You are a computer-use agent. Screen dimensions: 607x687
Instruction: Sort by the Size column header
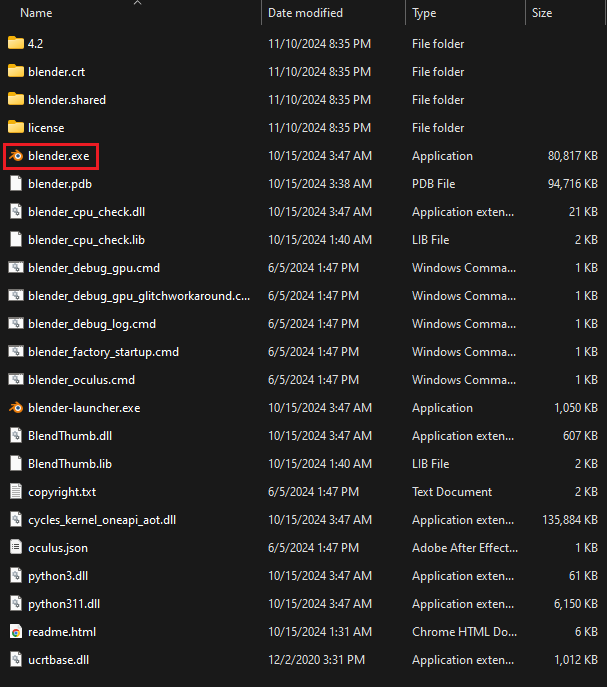coord(542,13)
